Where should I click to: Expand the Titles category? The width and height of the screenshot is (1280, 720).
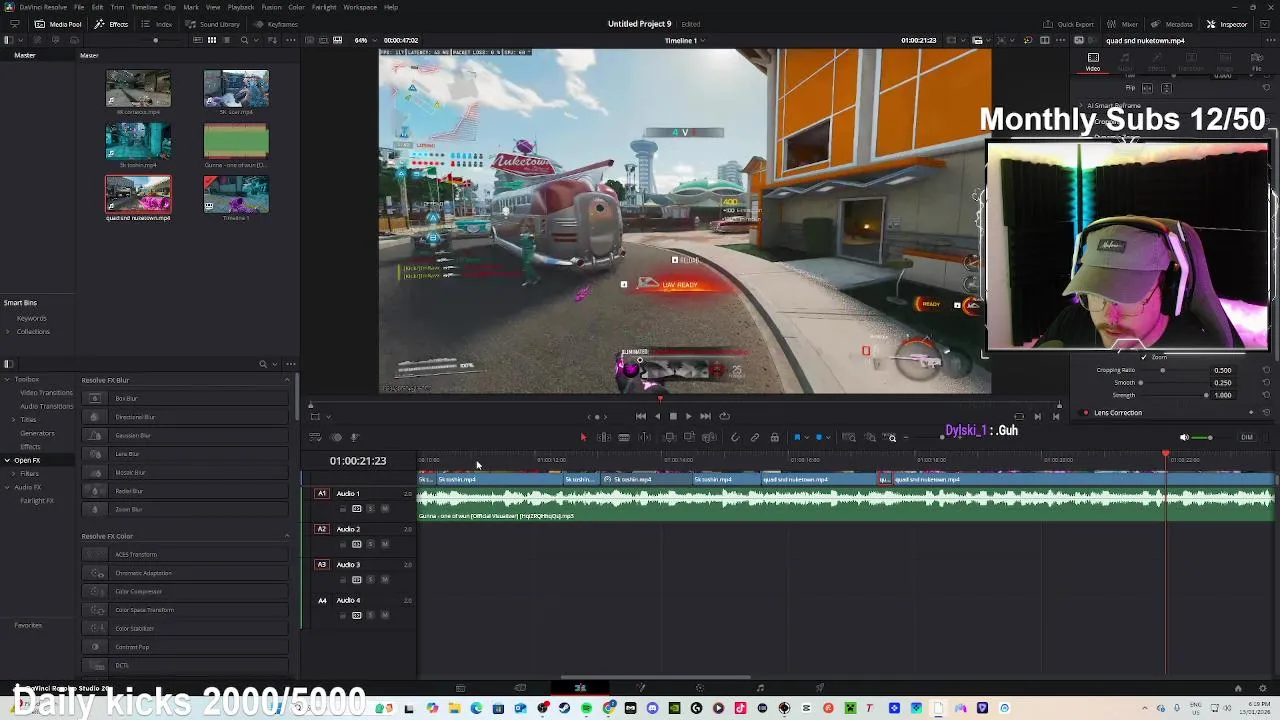[x=14, y=419]
